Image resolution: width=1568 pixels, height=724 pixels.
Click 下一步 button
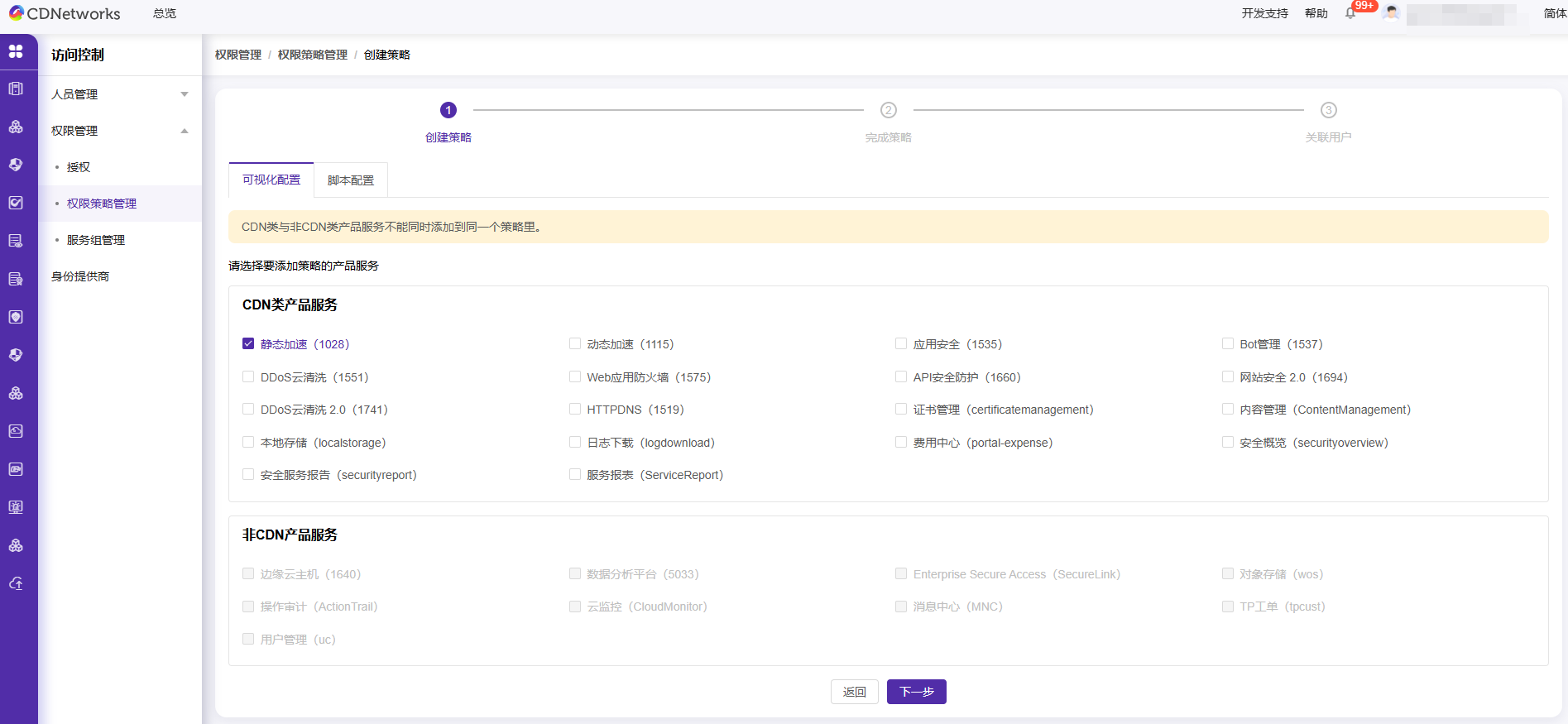click(x=917, y=692)
